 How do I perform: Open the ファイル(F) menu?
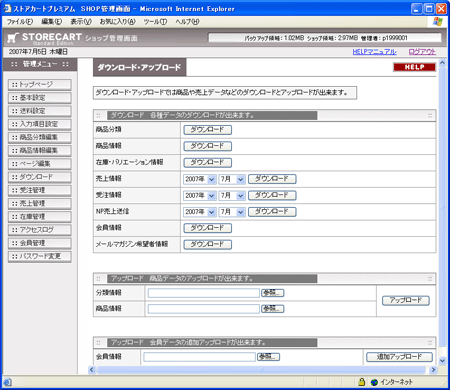pos(20,22)
